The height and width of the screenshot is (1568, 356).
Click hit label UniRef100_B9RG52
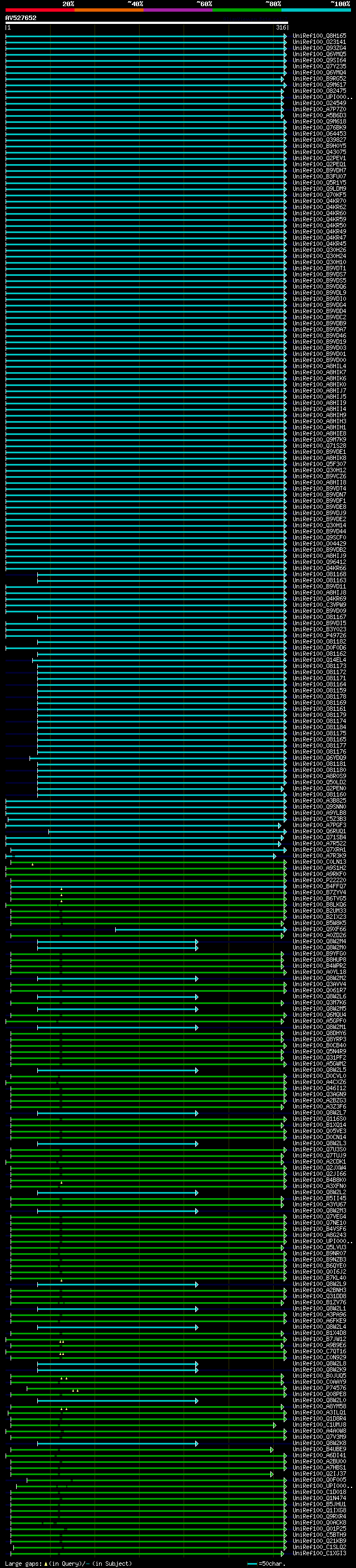tap(319, 78)
